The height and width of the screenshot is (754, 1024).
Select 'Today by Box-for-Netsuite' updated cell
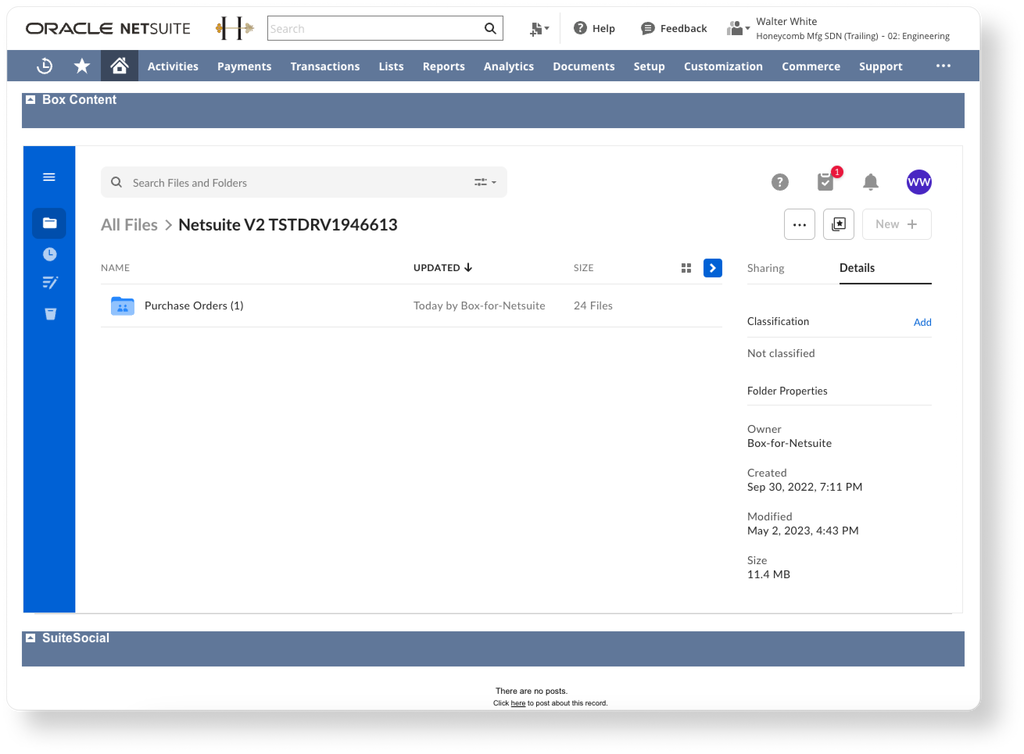[x=479, y=306]
